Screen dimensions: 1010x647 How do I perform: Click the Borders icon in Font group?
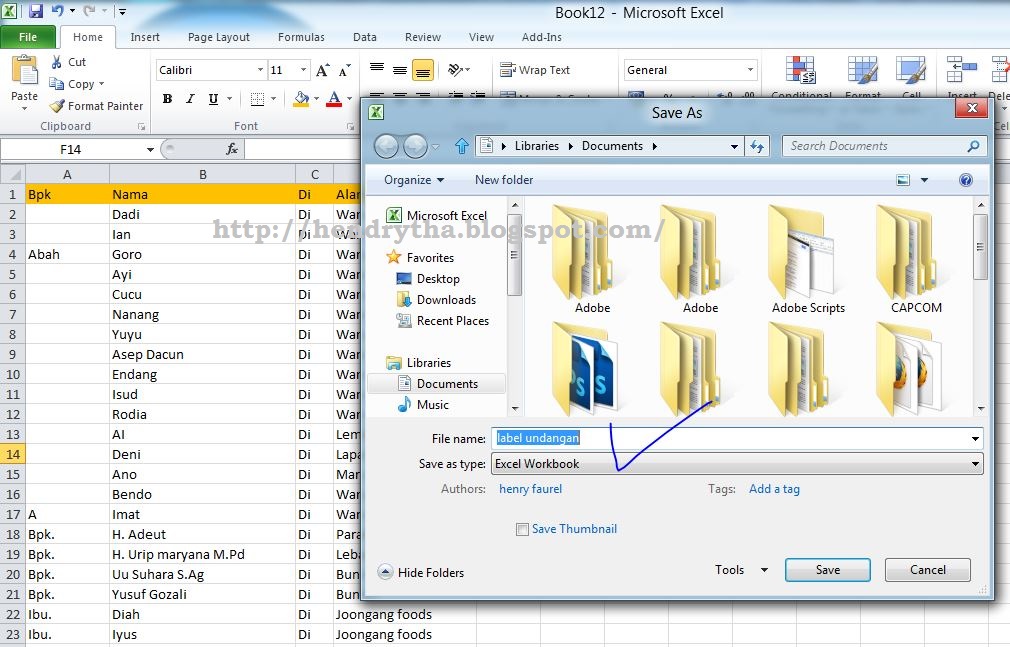(x=257, y=99)
